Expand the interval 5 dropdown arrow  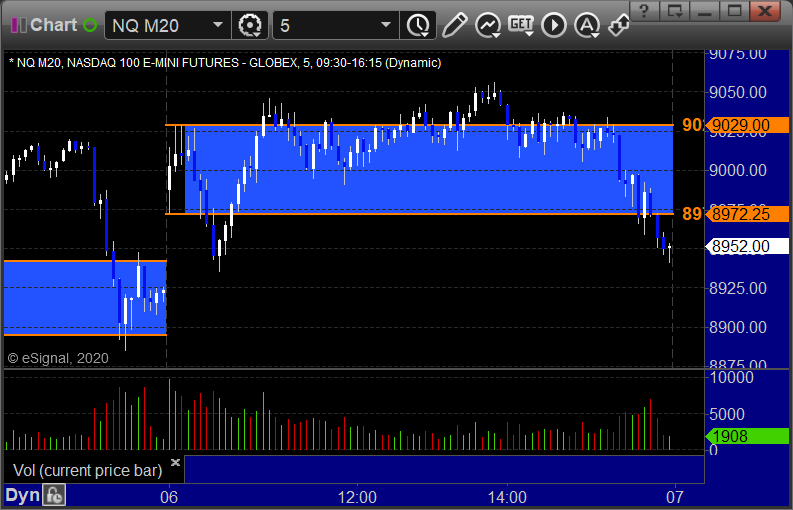point(386,25)
